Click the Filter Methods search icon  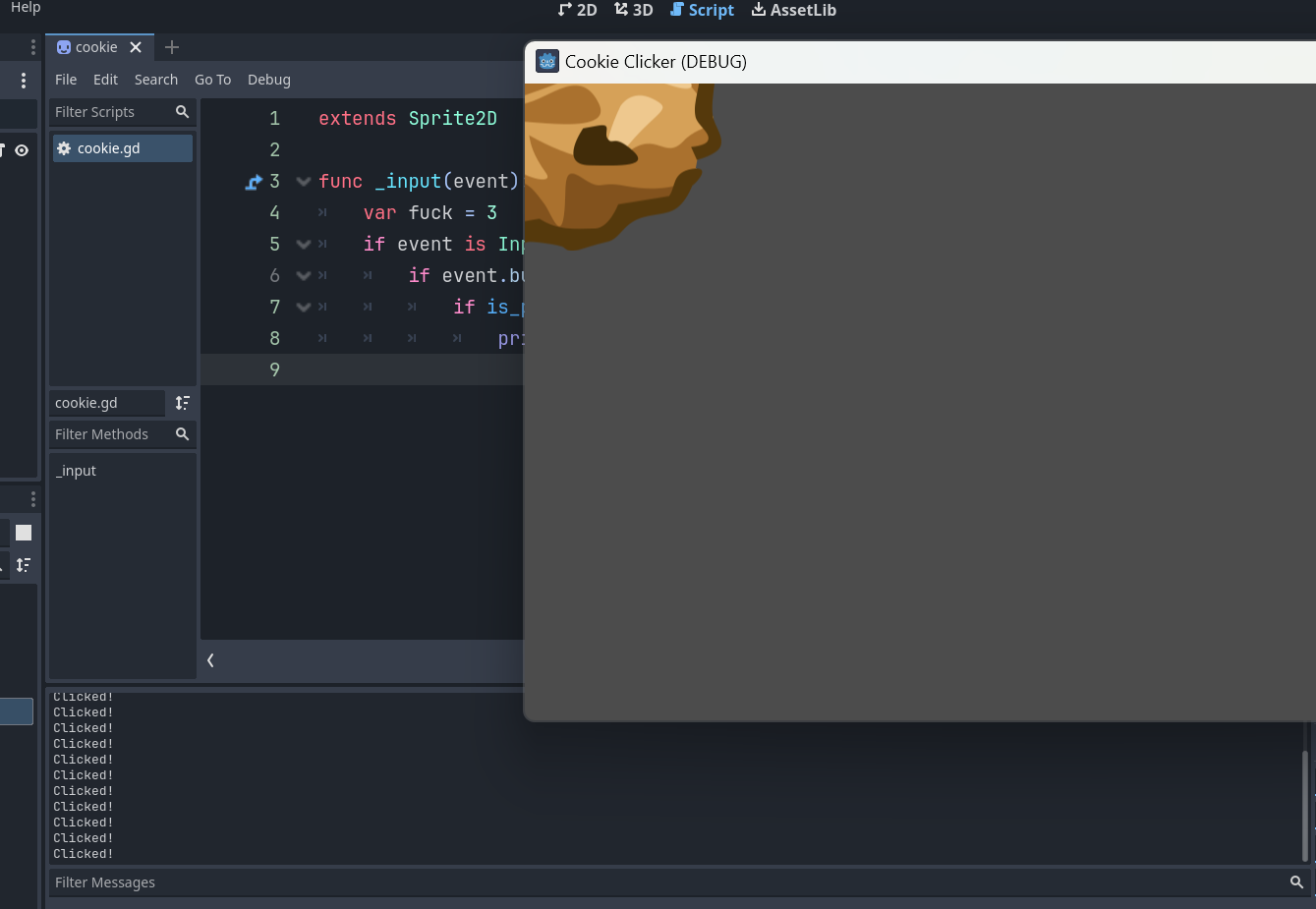182,434
